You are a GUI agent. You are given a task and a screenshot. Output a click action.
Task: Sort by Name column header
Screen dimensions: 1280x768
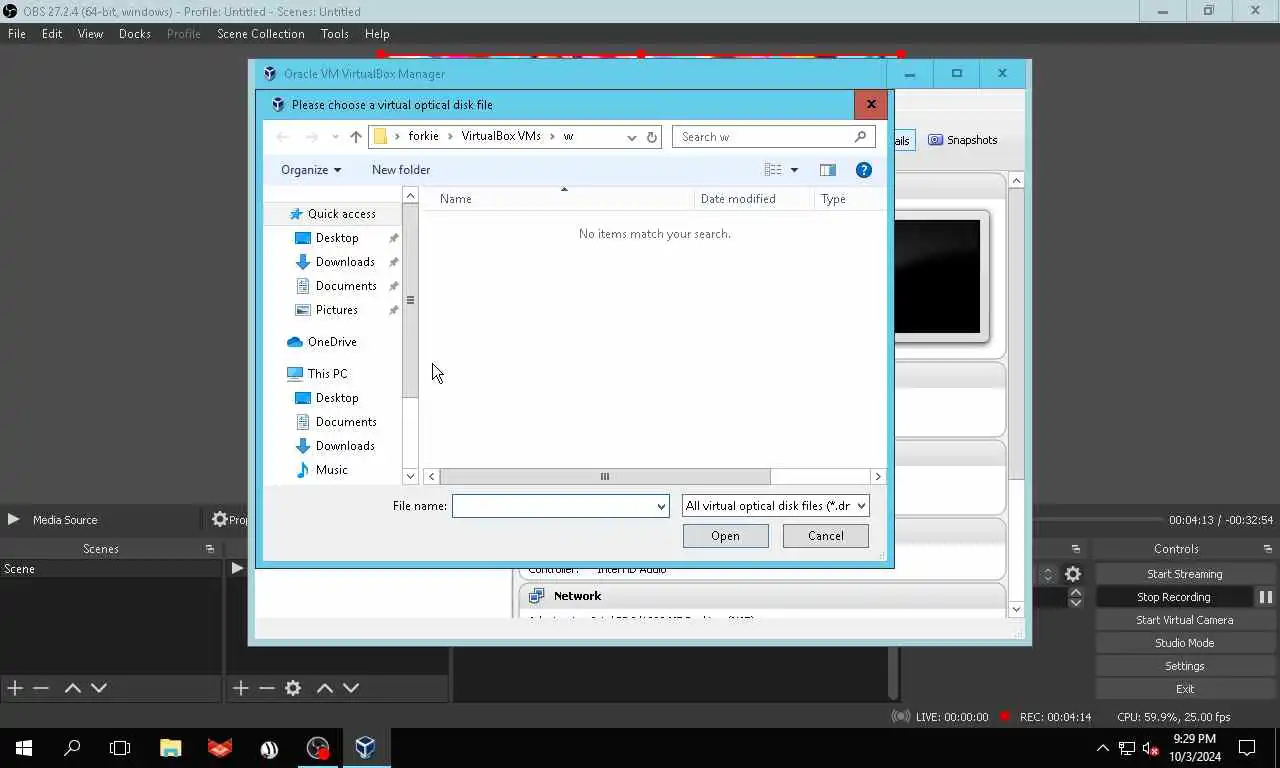coord(559,199)
